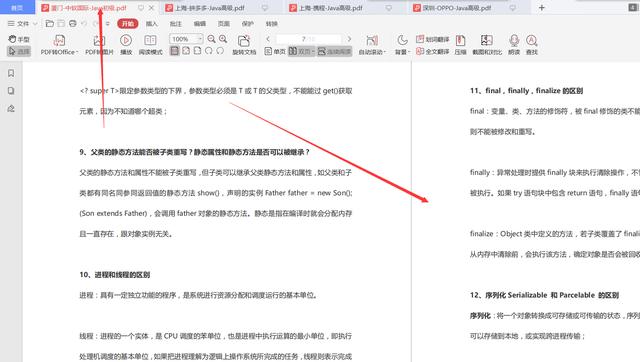Open the sidebar annotations panel icon
Image resolution: width=640 pixels, height=362 pixels.
11,109
